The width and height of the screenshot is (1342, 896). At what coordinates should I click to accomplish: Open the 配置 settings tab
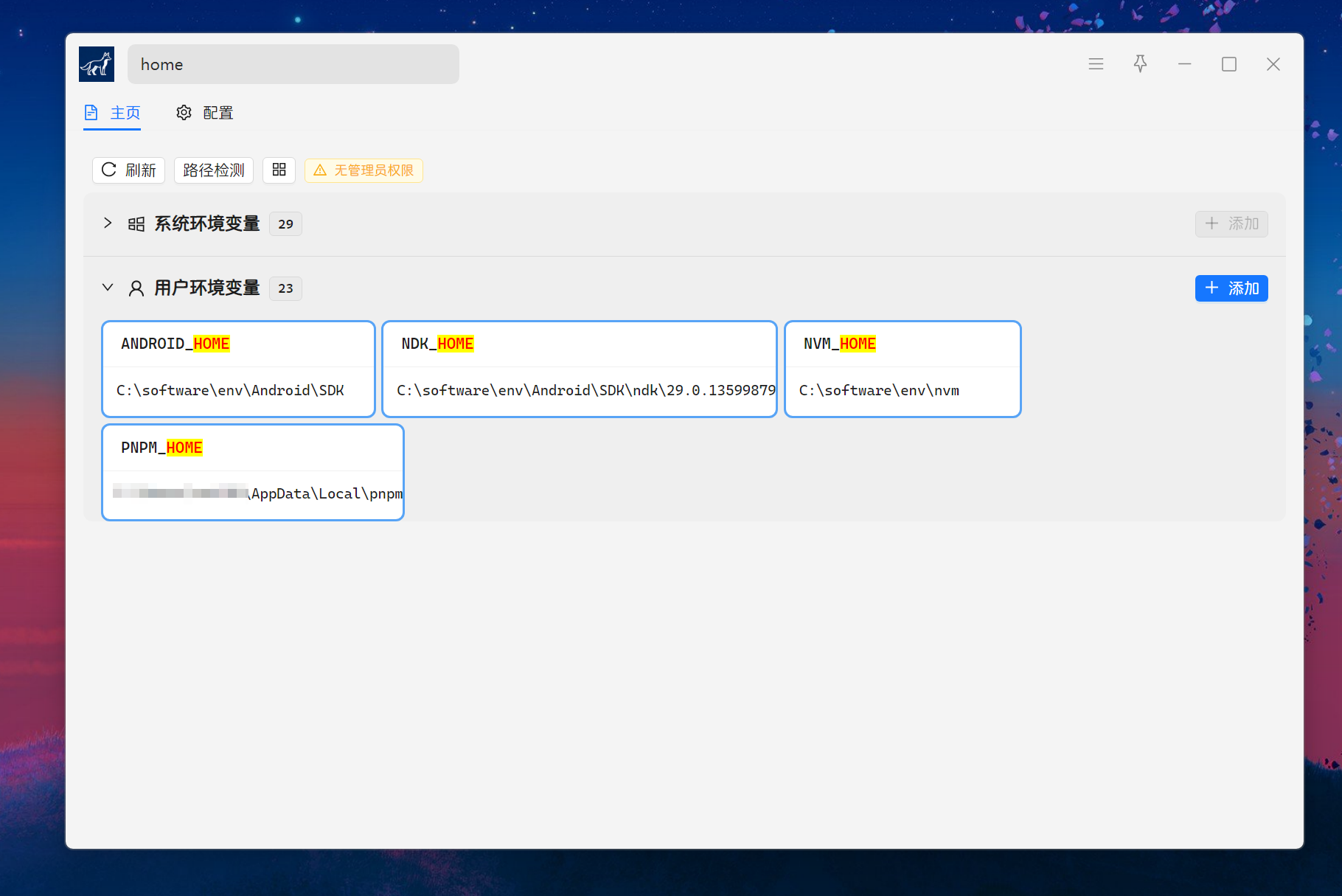205,113
